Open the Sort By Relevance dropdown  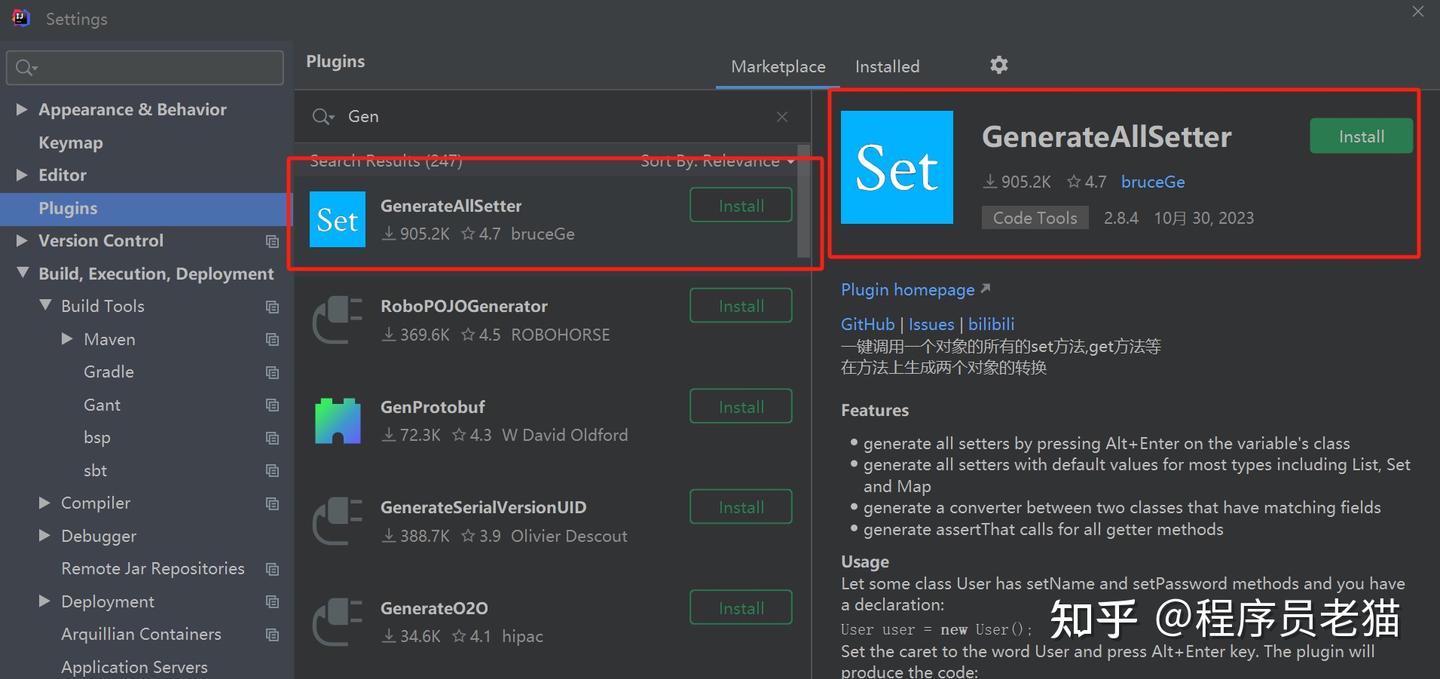pyautogui.click(x=718, y=161)
